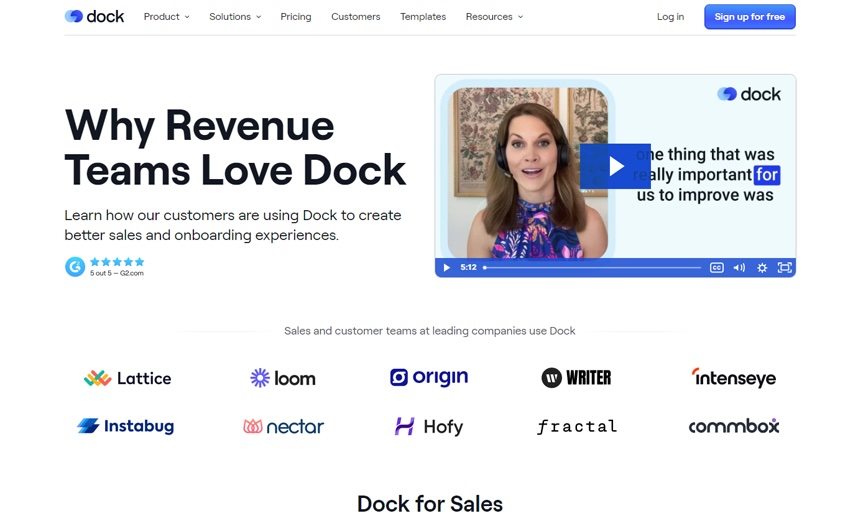Expand the Resources dropdown menu
The image size is (848, 524).
click(494, 17)
